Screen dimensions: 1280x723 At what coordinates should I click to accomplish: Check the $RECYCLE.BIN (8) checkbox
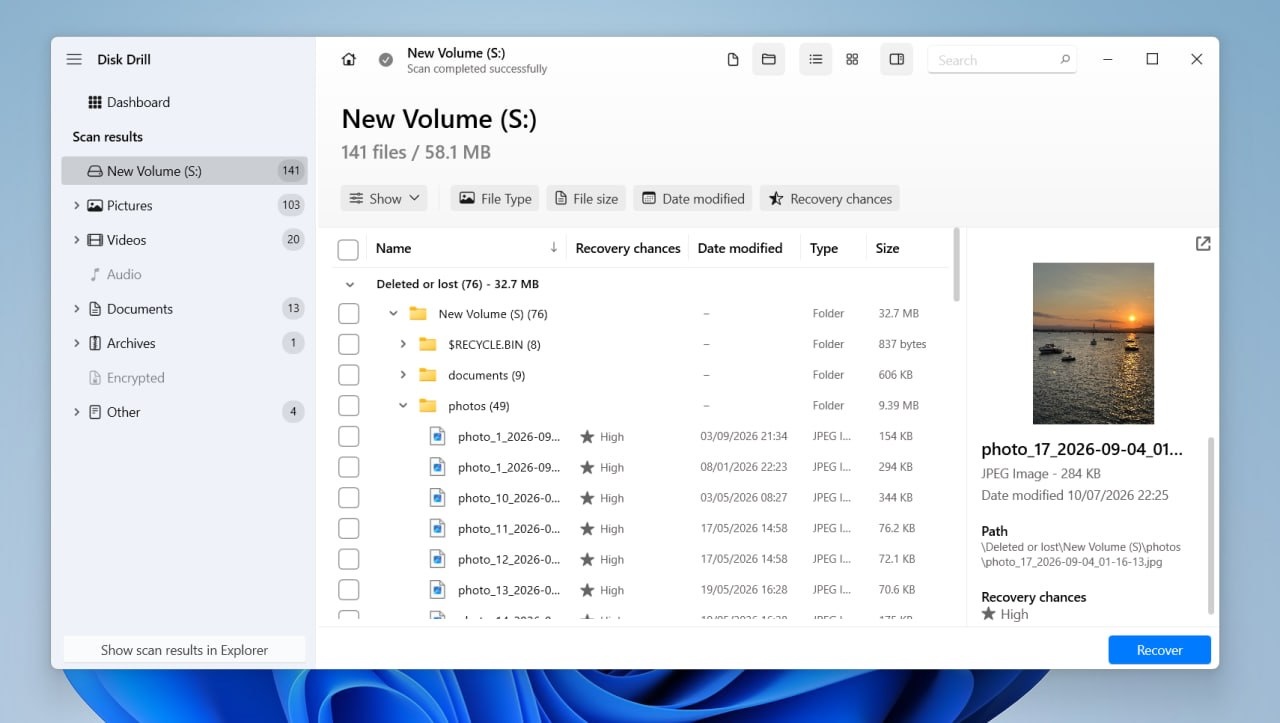click(x=348, y=345)
